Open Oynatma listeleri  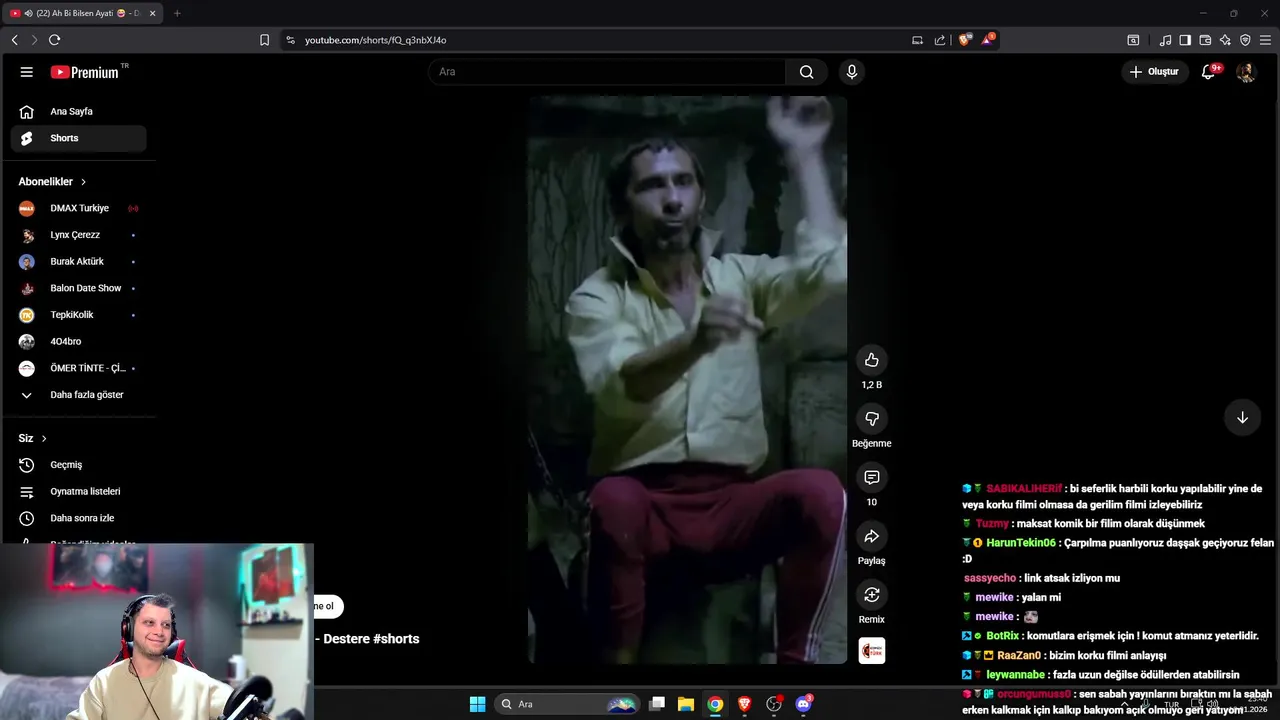pyautogui.click(x=78, y=491)
